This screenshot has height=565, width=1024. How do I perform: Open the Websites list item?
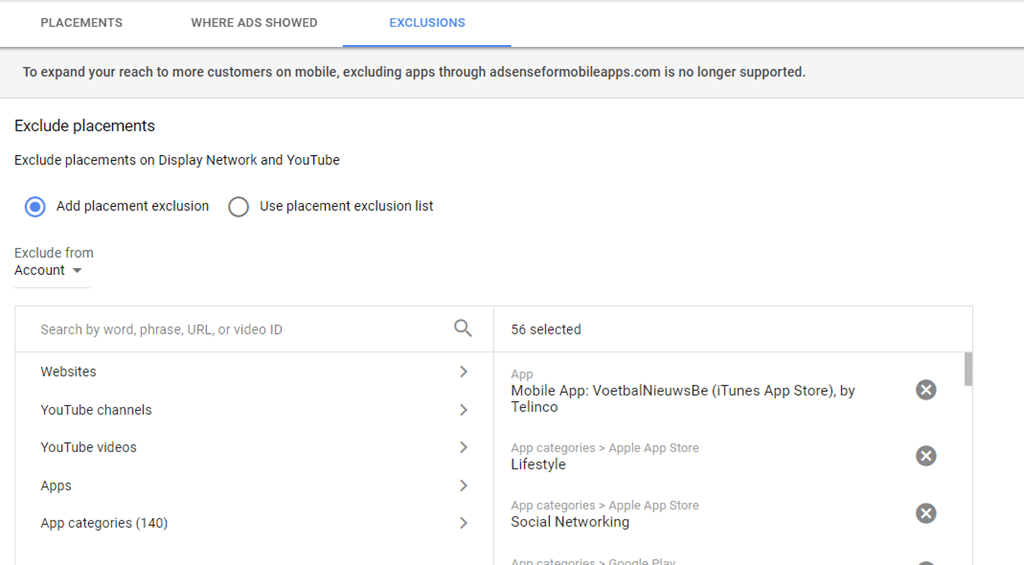point(69,372)
